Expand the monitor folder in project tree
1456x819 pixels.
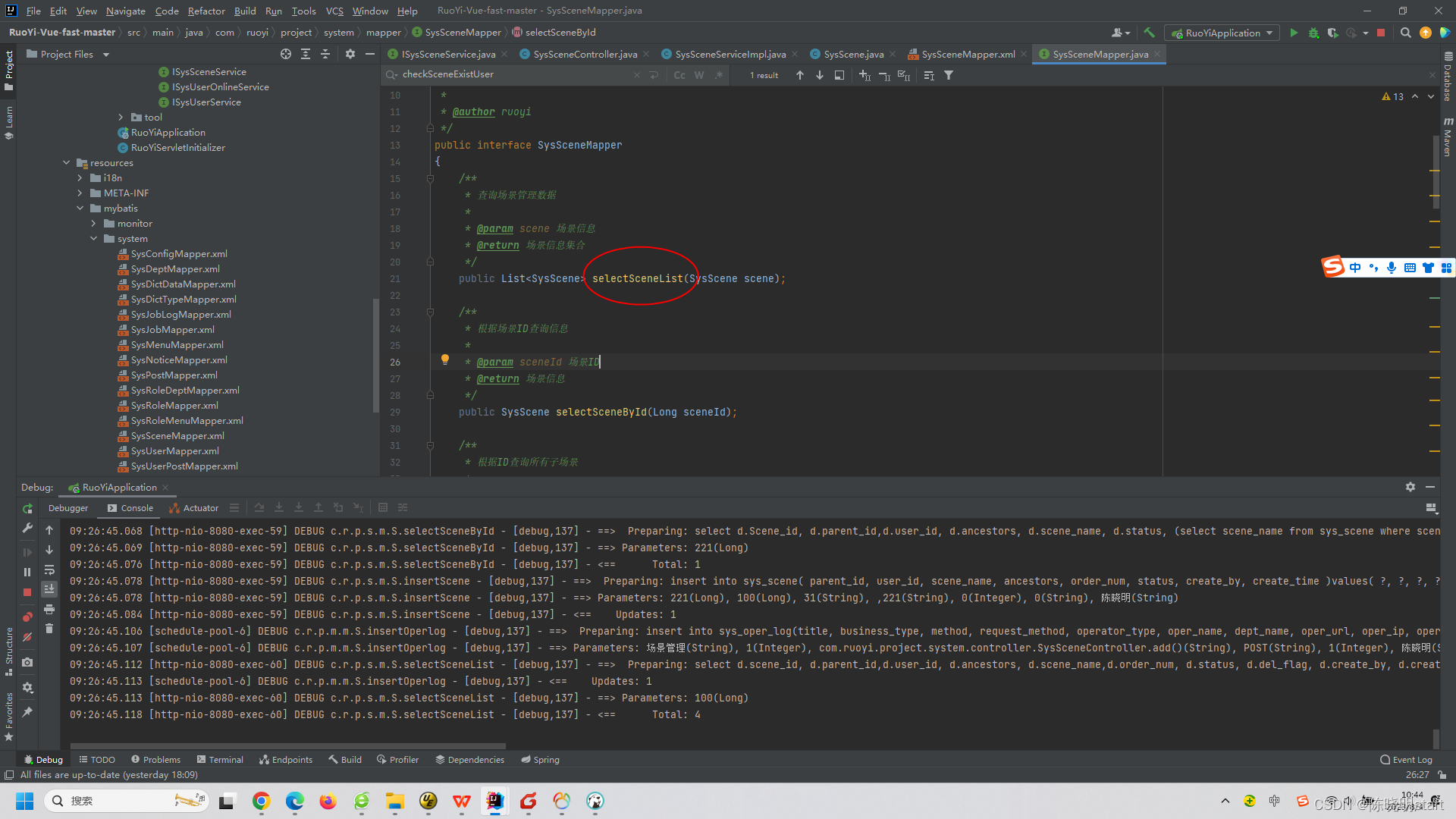94,224
